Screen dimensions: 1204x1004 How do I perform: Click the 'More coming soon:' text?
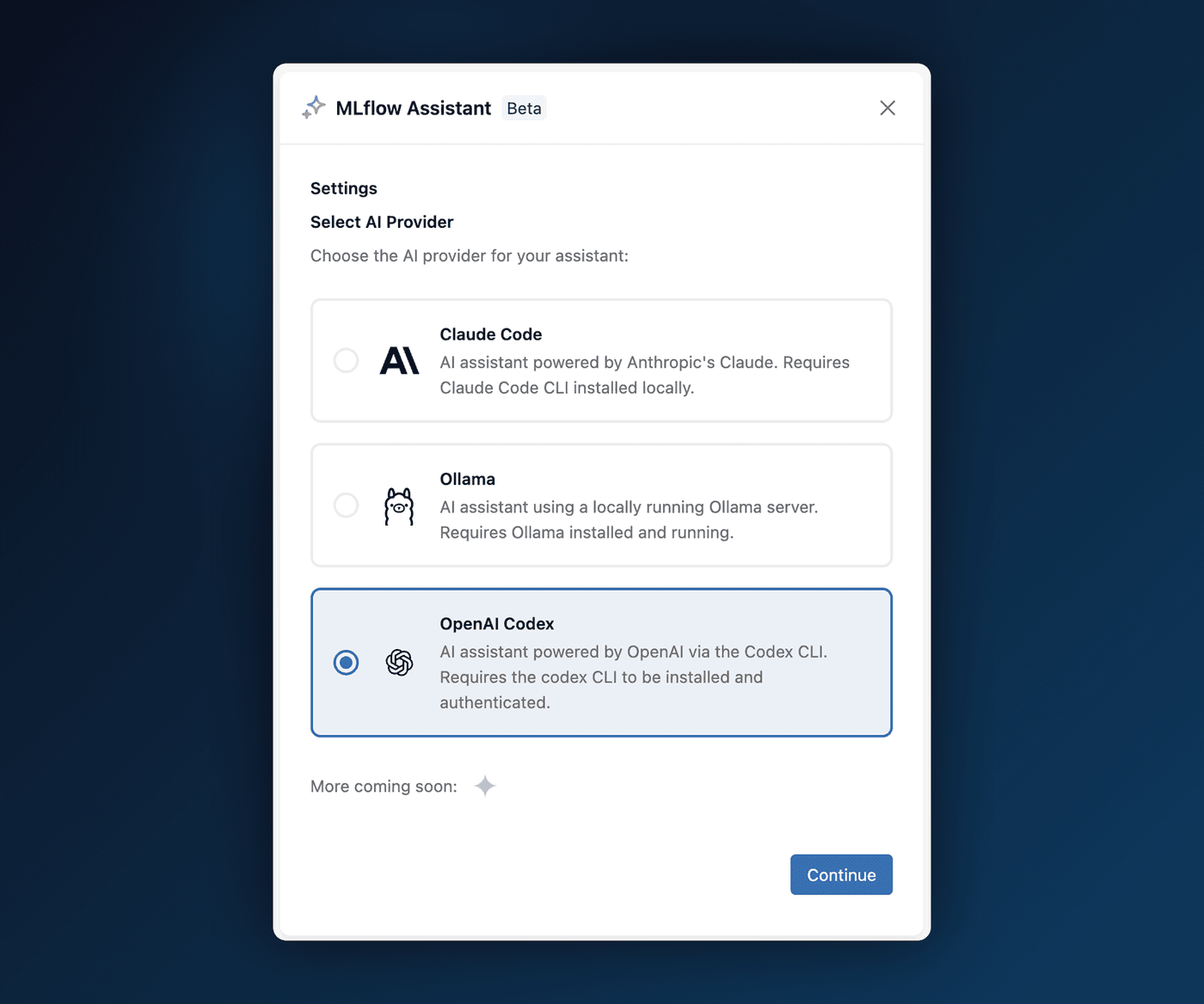click(384, 787)
